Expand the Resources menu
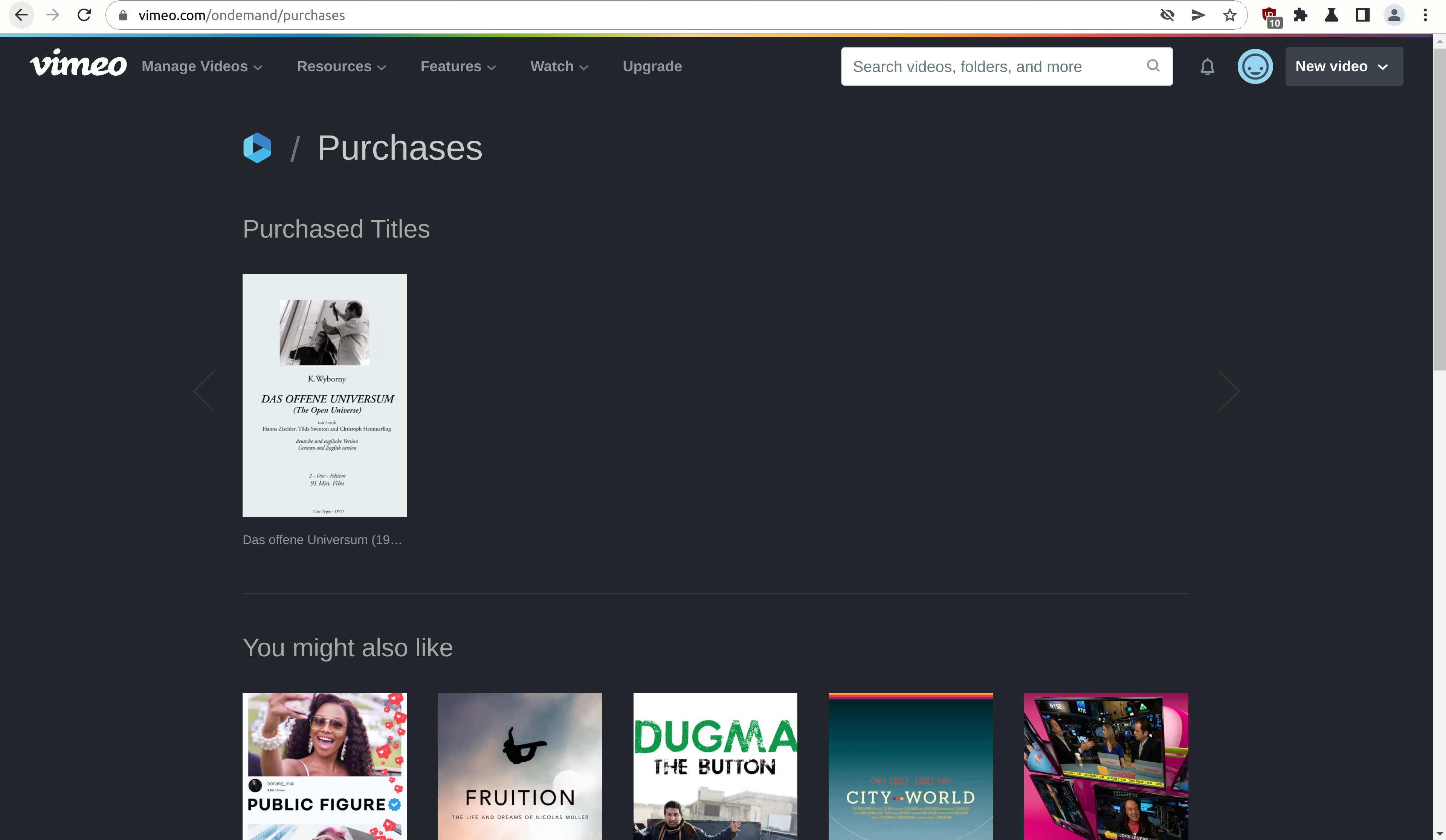This screenshot has height=840, width=1446. [x=341, y=67]
